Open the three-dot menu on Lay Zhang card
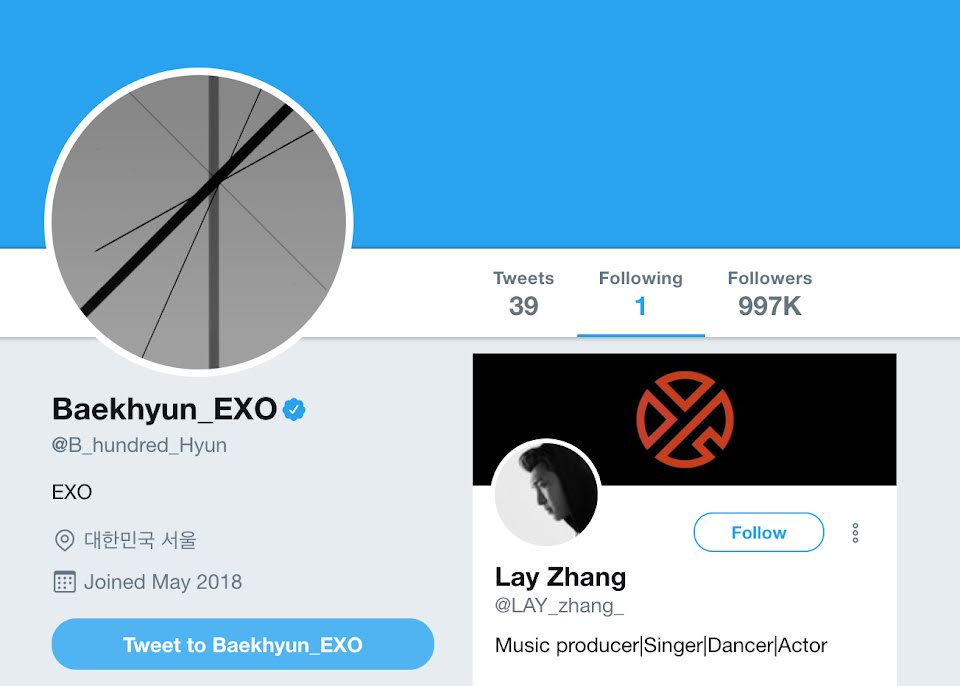The height and width of the screenshot is (686, 960). point(855,533)
